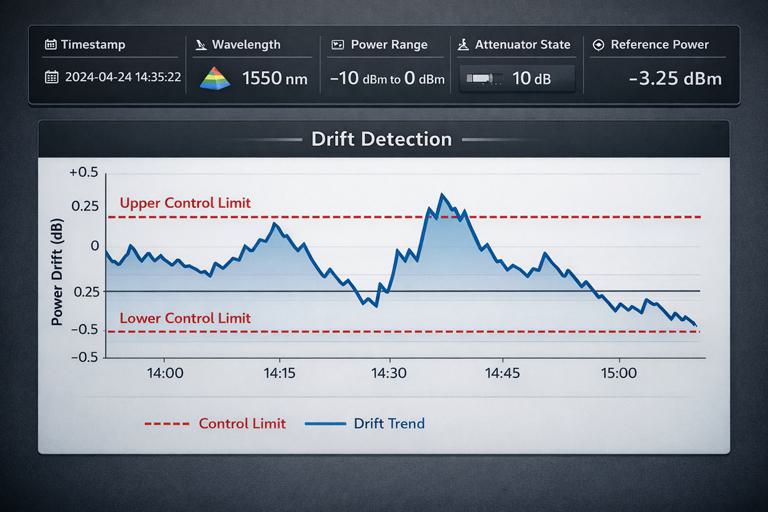Click the 14:15 time axis label

point(280,373)
